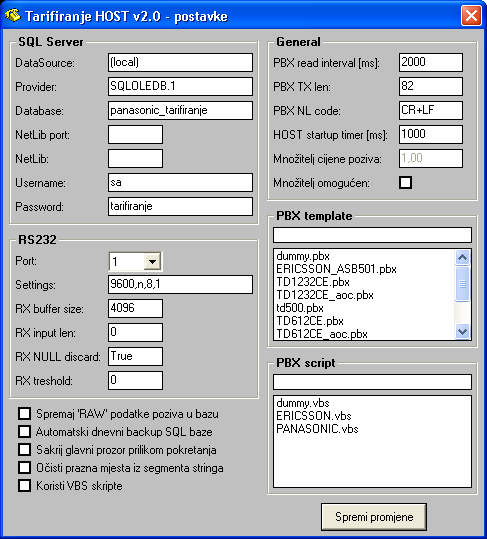Click the PBX template list's down arrow
The width and height of the screenshot is (487, 539).
(x=463, y=331)
